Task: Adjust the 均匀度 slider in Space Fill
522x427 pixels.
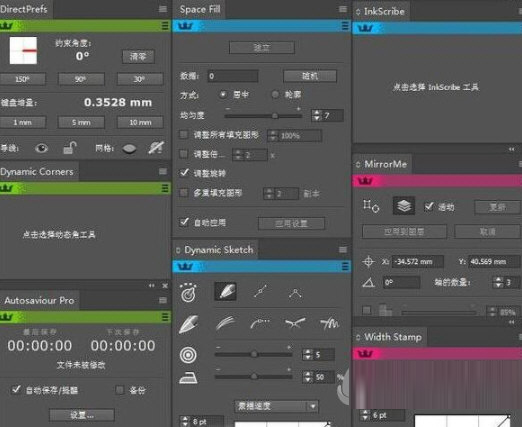Action: pos(263,116)
